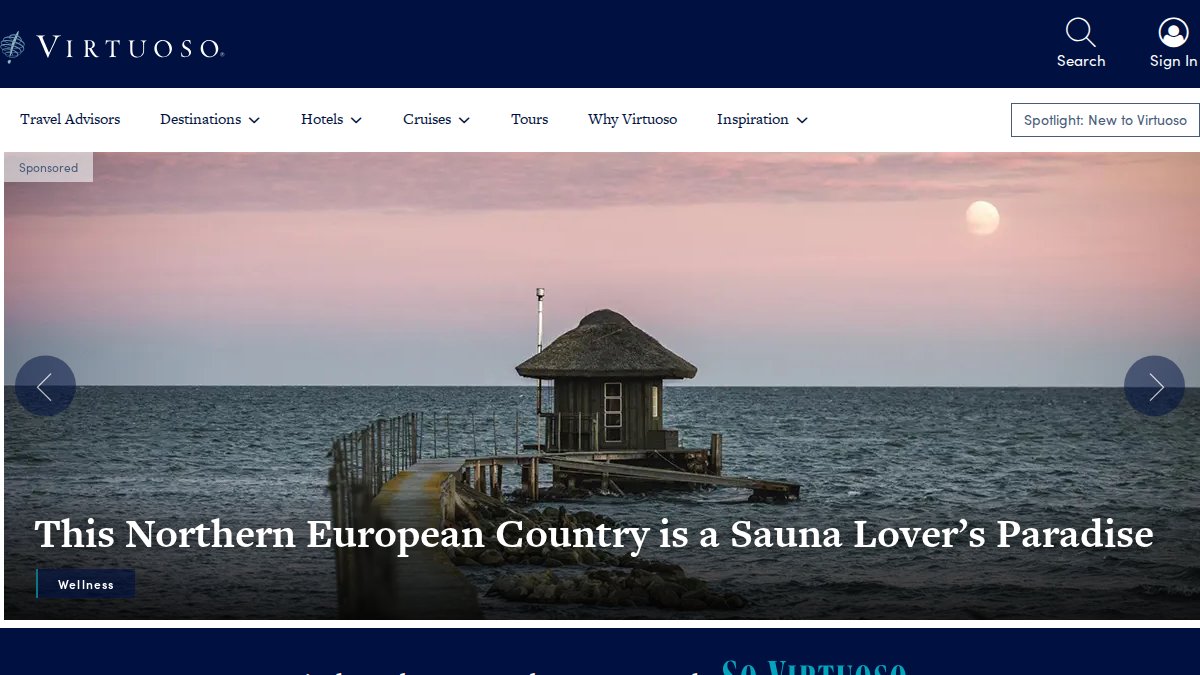Expand the Cruises menu

[437, 119]
